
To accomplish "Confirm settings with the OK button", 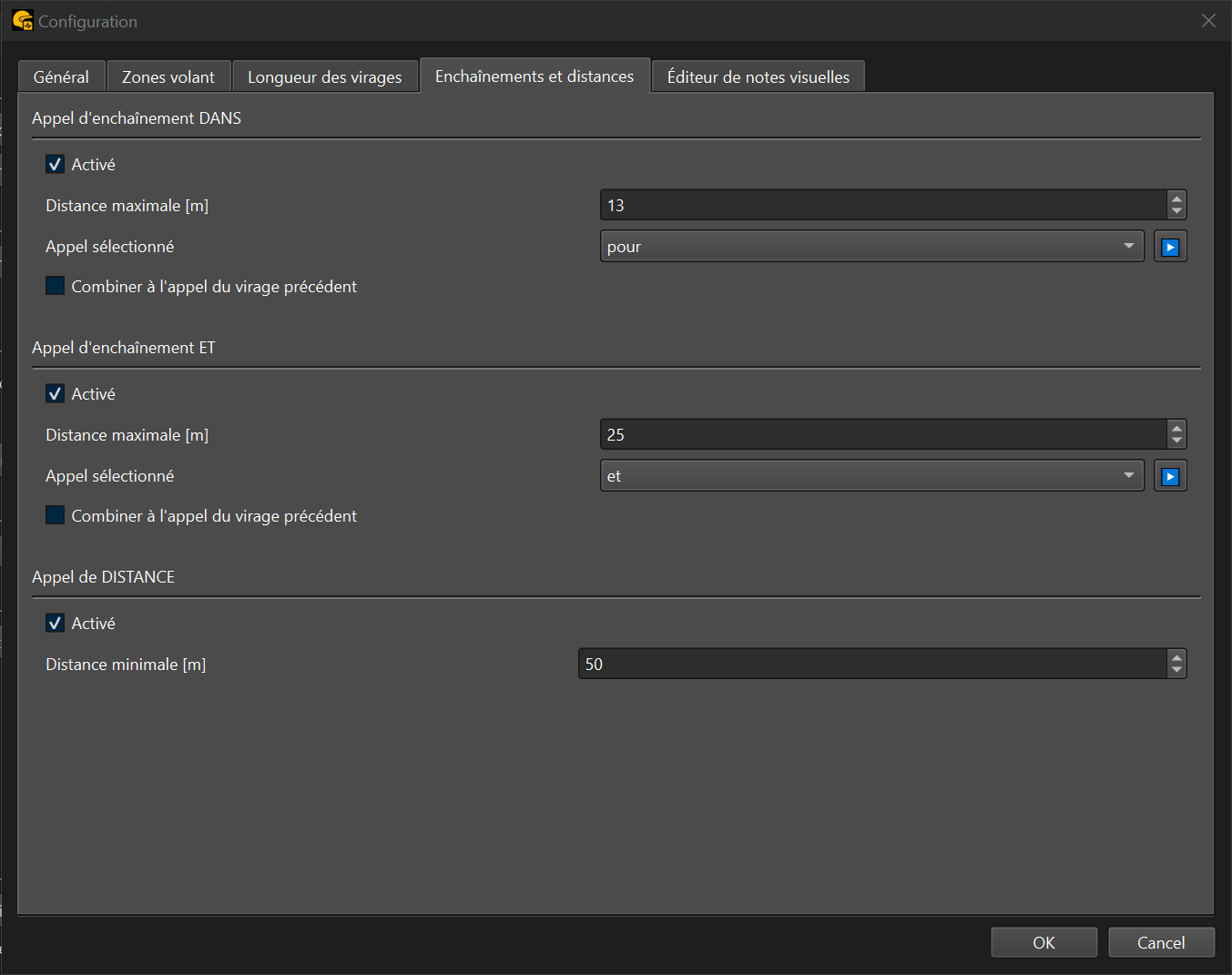I will point(1044,943).
